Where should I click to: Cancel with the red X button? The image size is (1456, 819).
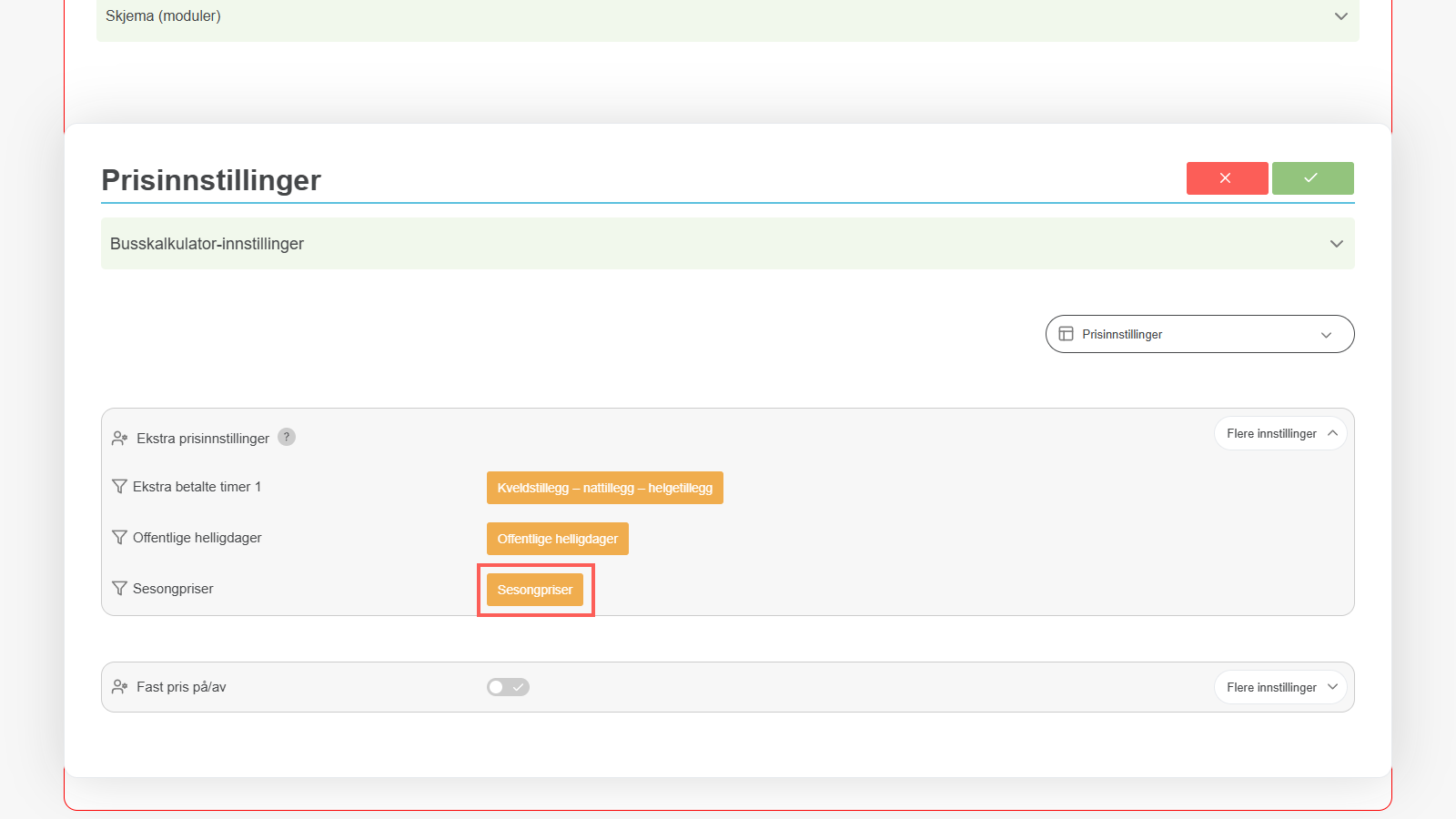[1227, 178]
